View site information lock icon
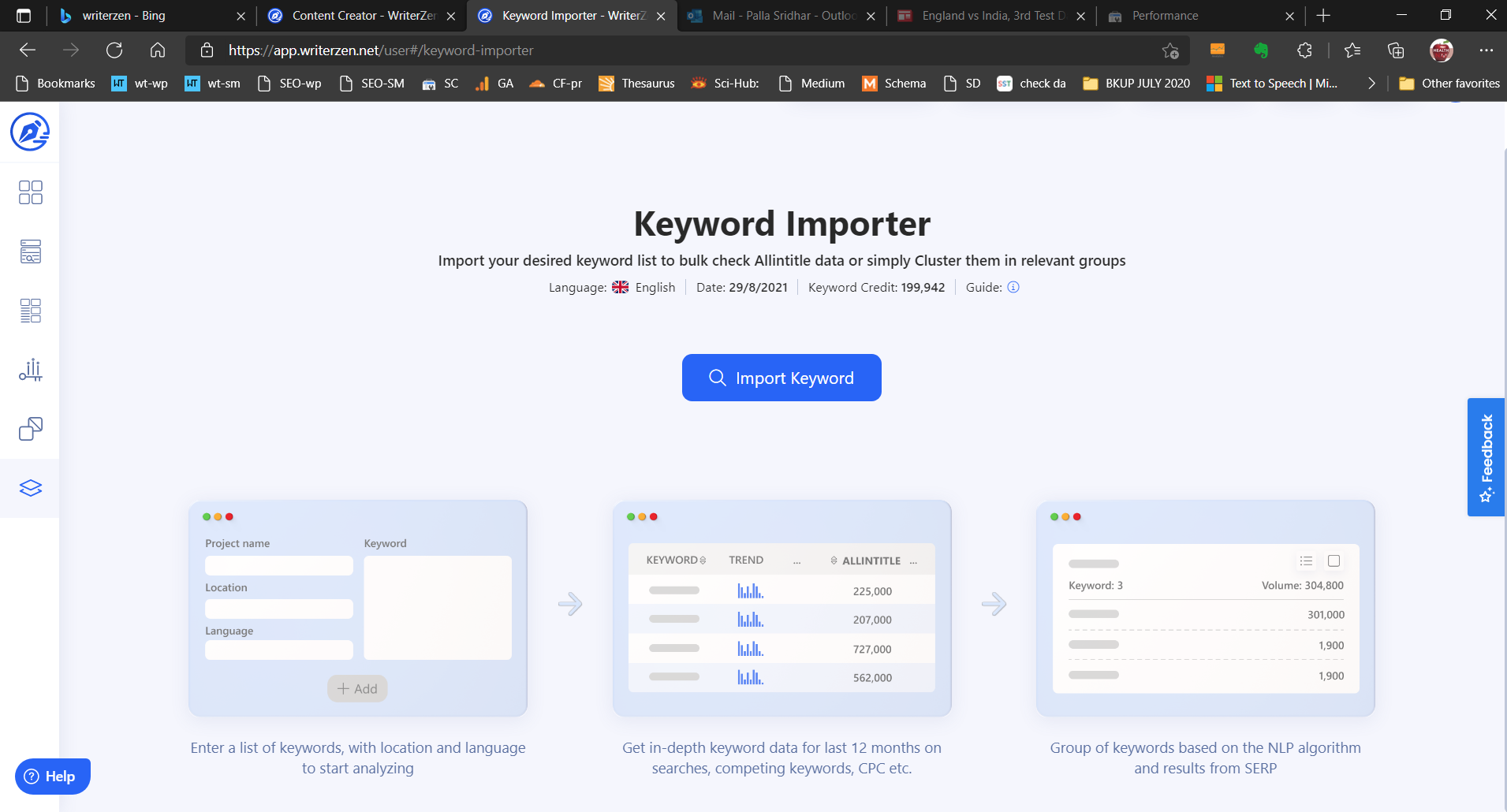Viewport: 1507px width, 812px height. [207, 50]
